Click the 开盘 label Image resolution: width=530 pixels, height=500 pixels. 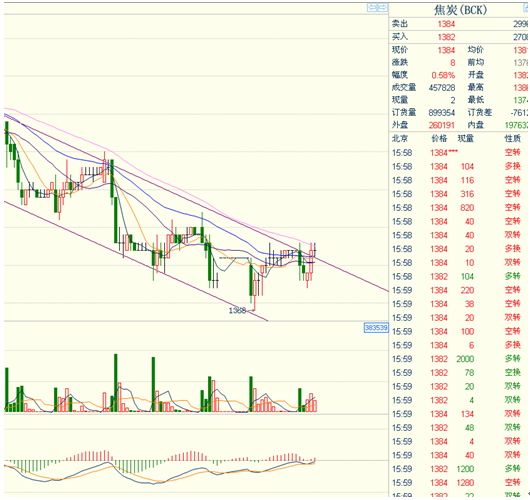pyautogui.click(x=476, y=75)
